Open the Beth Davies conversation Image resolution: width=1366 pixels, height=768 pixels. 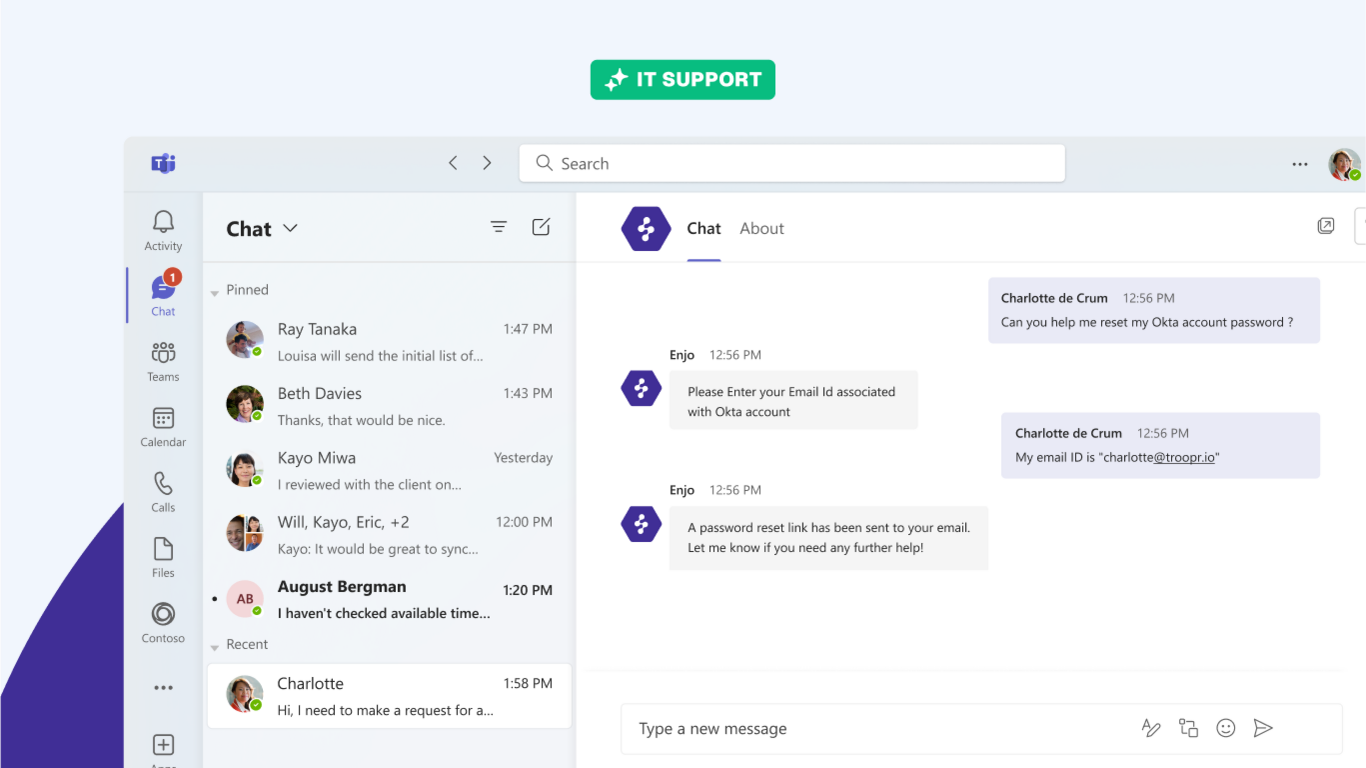point(389,406)
